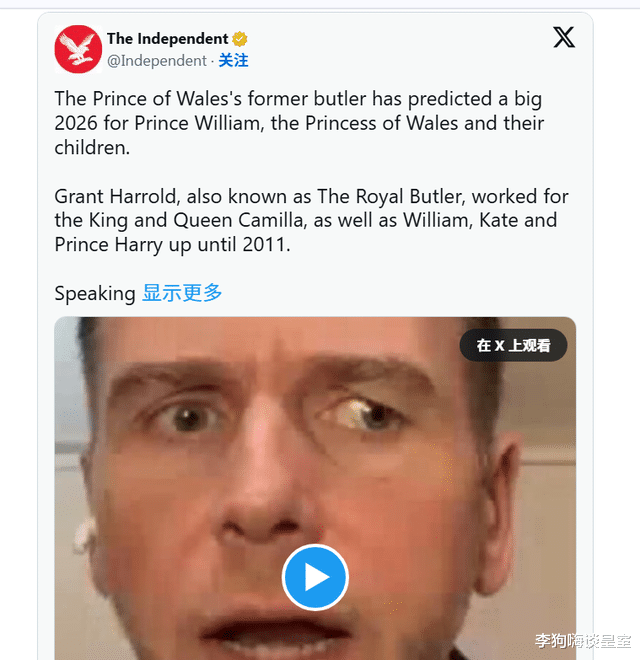
Task: Click the gold verified badge
Action: pos(240,39)
